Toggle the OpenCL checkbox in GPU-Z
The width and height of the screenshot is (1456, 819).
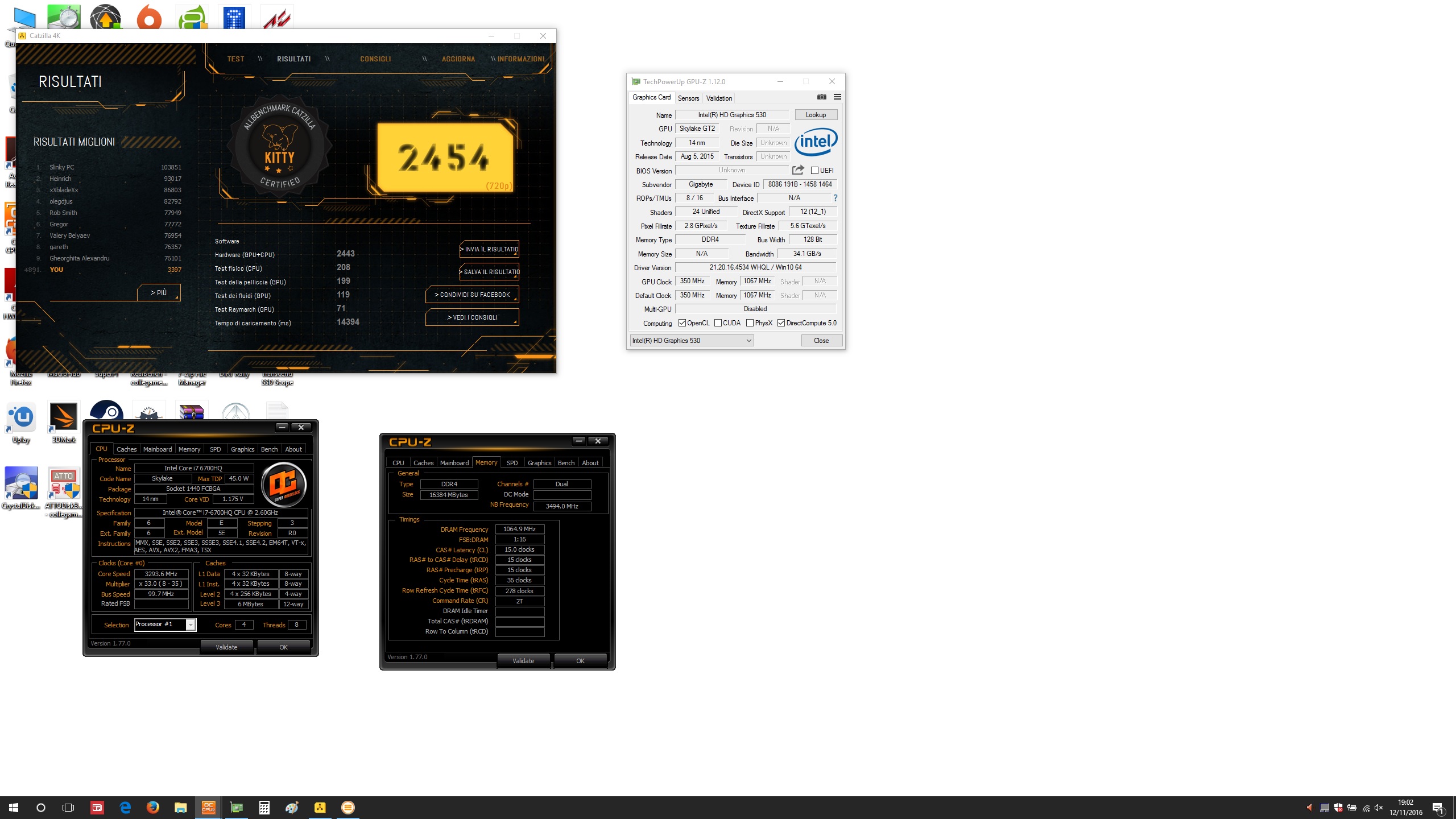point(682,323)
